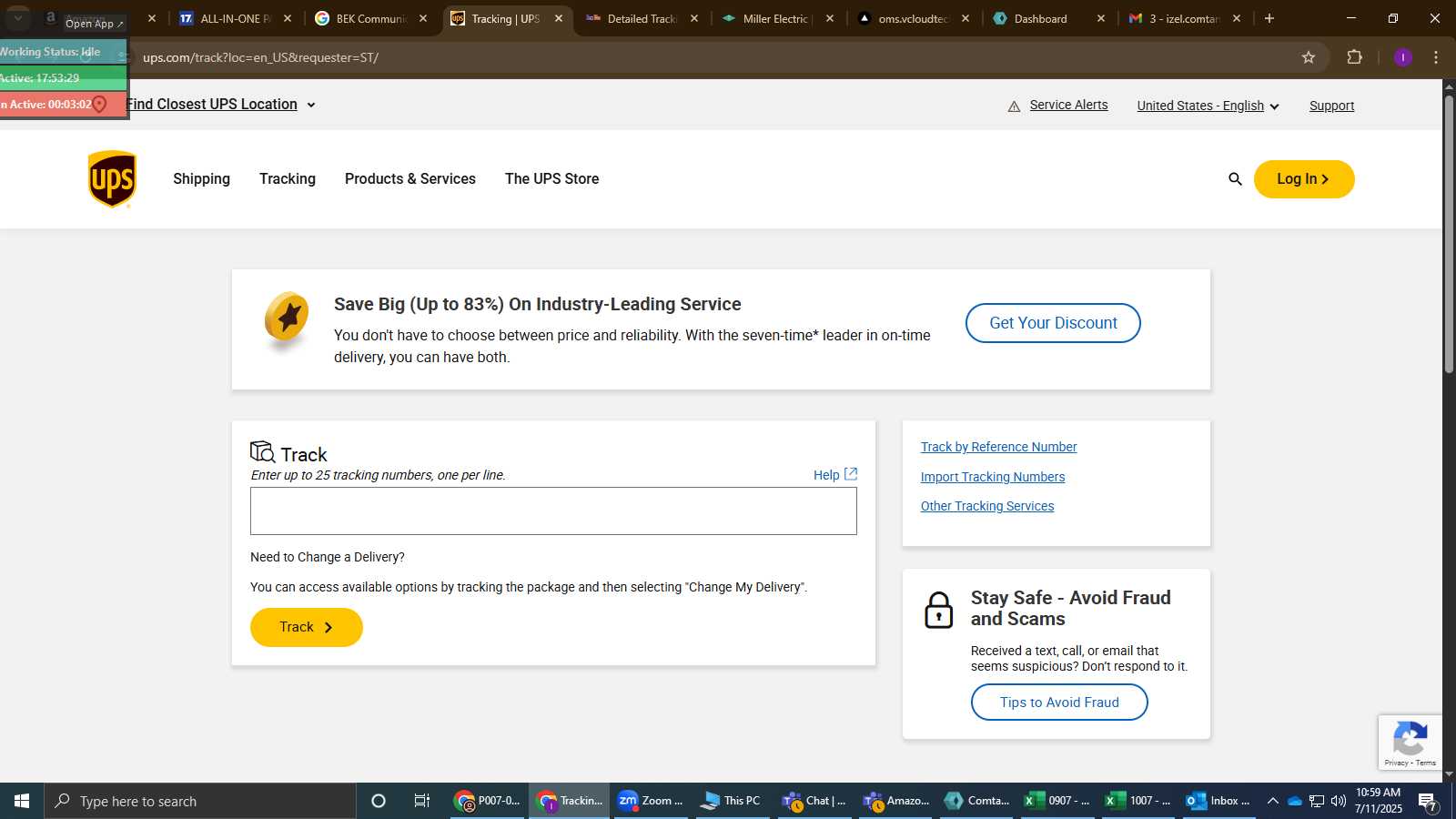
Task: Expand Find Closest UPS Location dropdown
Action: (221, 105)
